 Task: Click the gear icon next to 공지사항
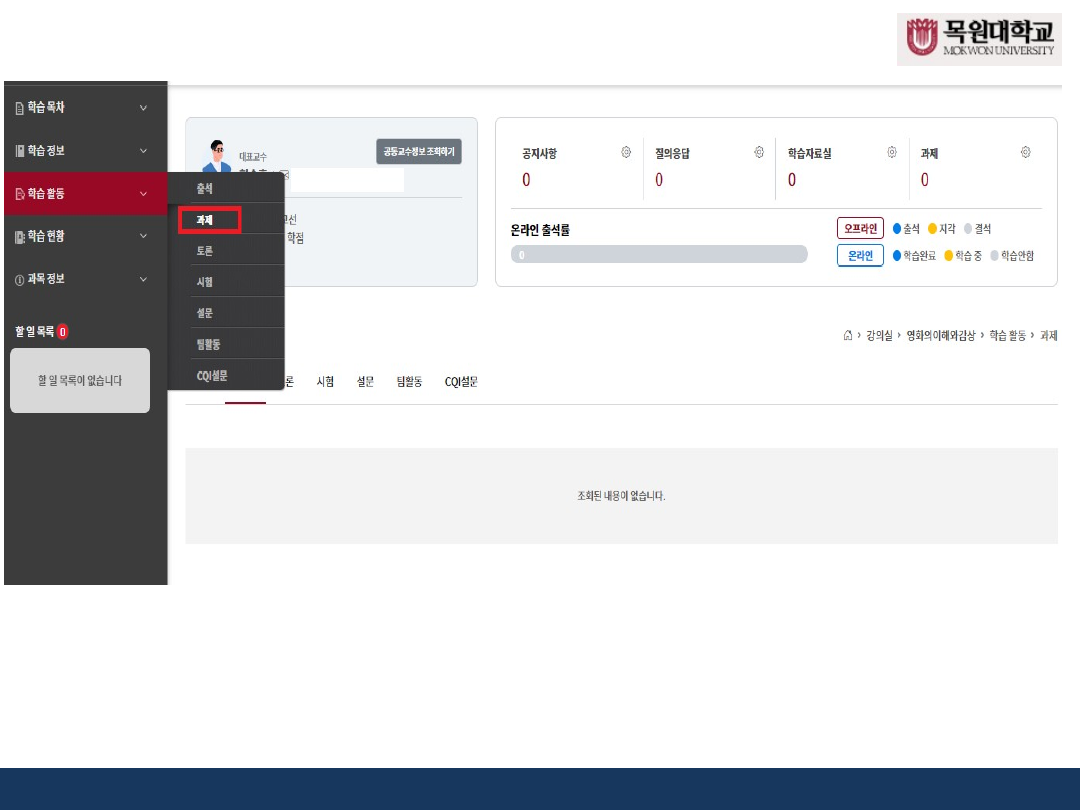(x=626, y=152)
